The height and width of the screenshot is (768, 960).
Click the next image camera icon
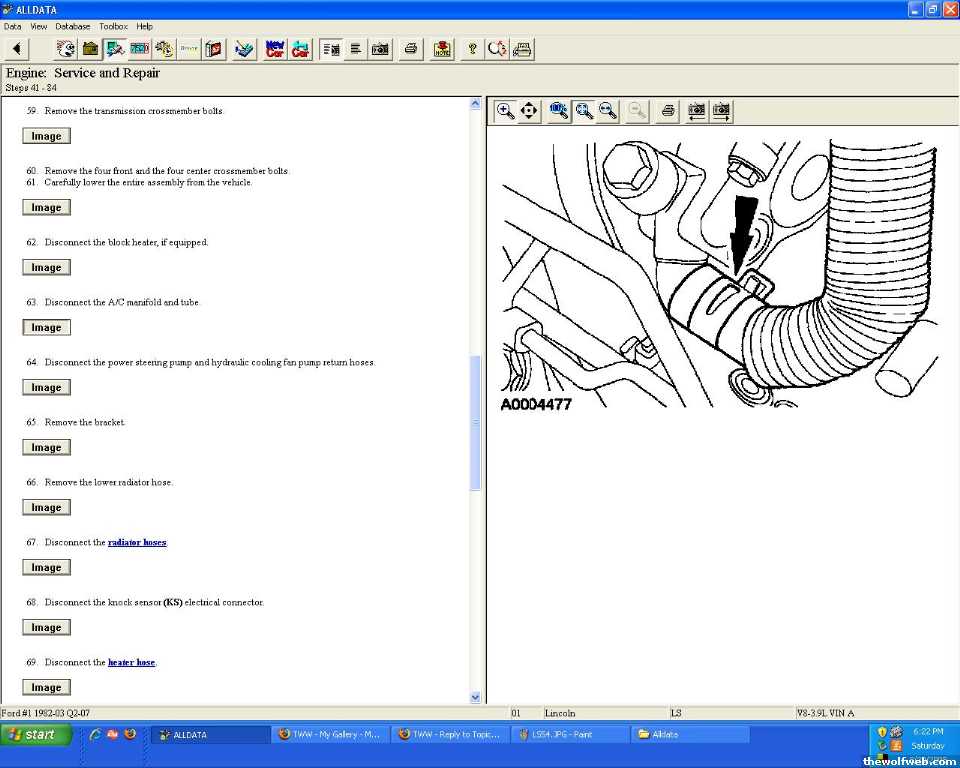coord(721,111)
